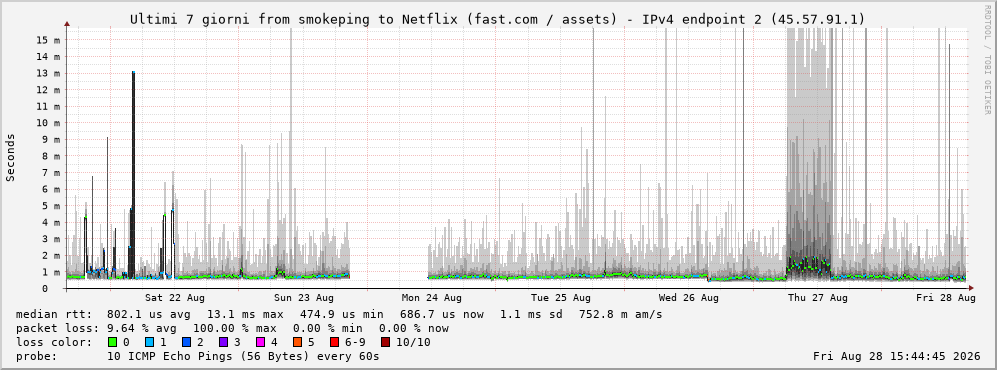Click the red 6-9 loss swatch
Image resolution: width=997 pixels, height=370 pixels.
333,343
